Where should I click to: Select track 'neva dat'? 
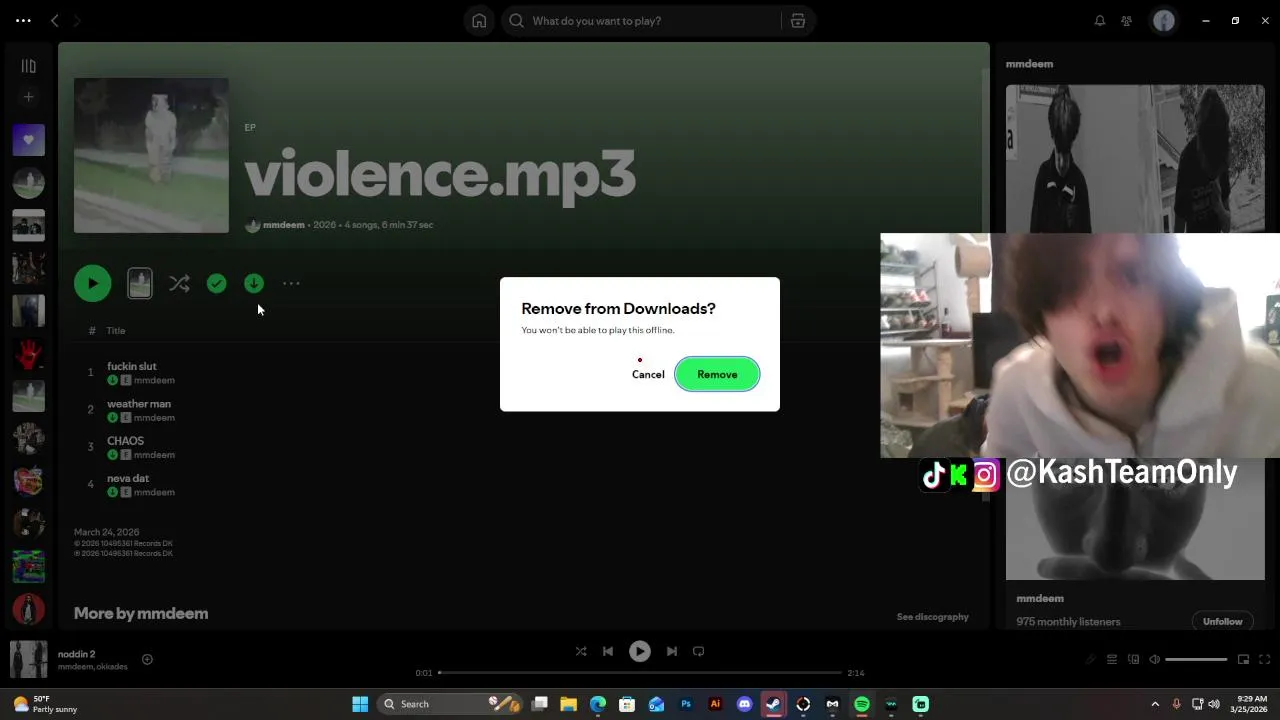pyautogui.click(x=128, y=478)
